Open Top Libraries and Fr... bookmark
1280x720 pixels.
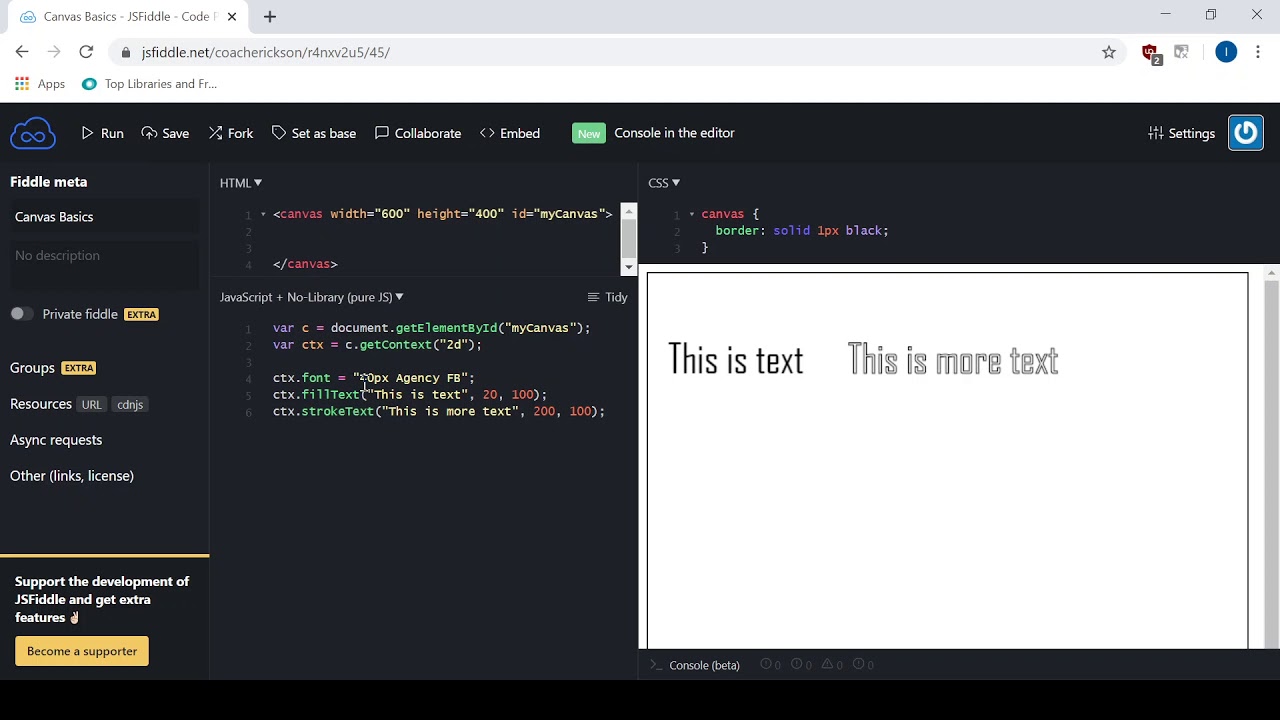[x=149, y=84]
